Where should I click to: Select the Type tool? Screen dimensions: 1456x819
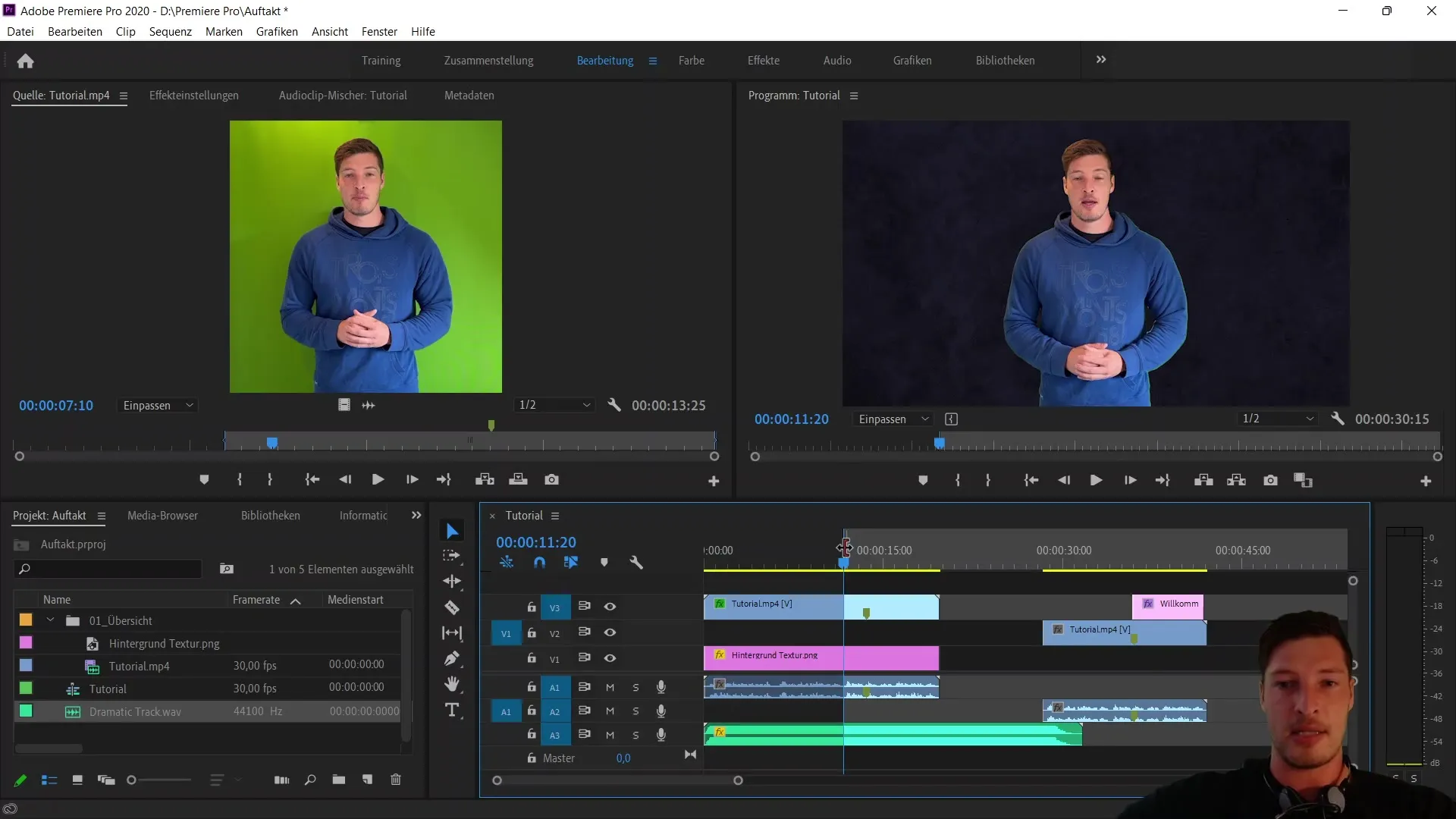(452, 710)
